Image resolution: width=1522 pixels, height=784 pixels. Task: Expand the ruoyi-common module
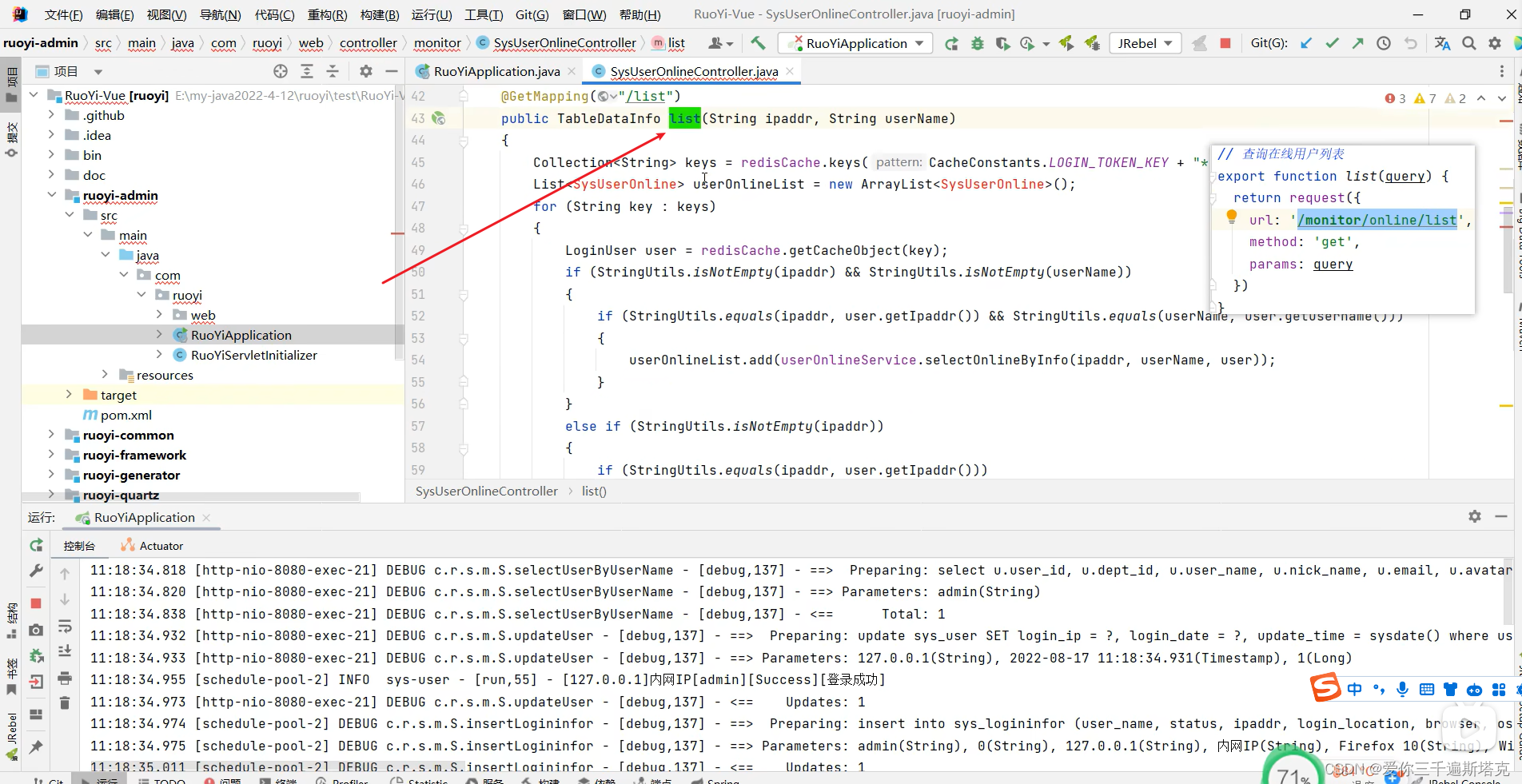[51, 435]
